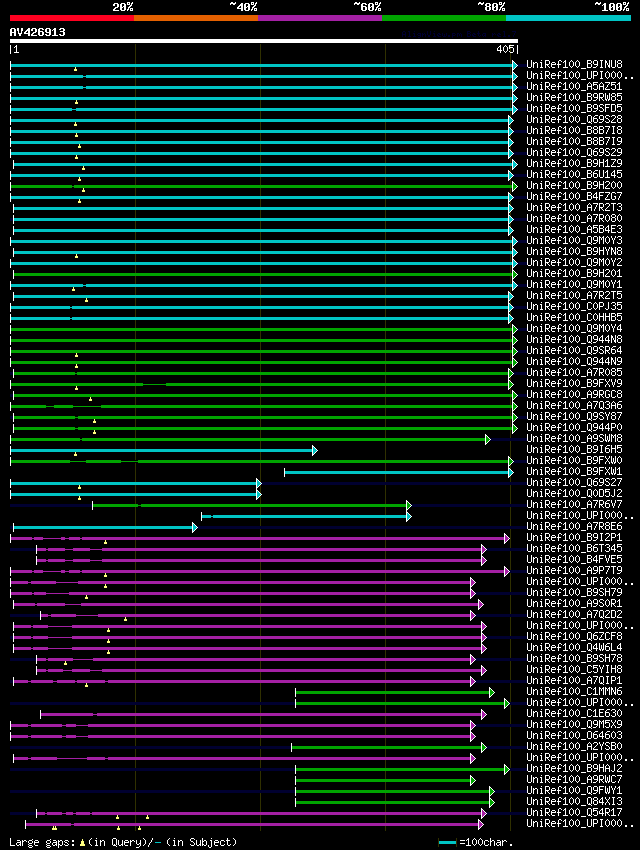Select the UniRef100_B9H201 label
640x850 pixels.
point(574,273)
